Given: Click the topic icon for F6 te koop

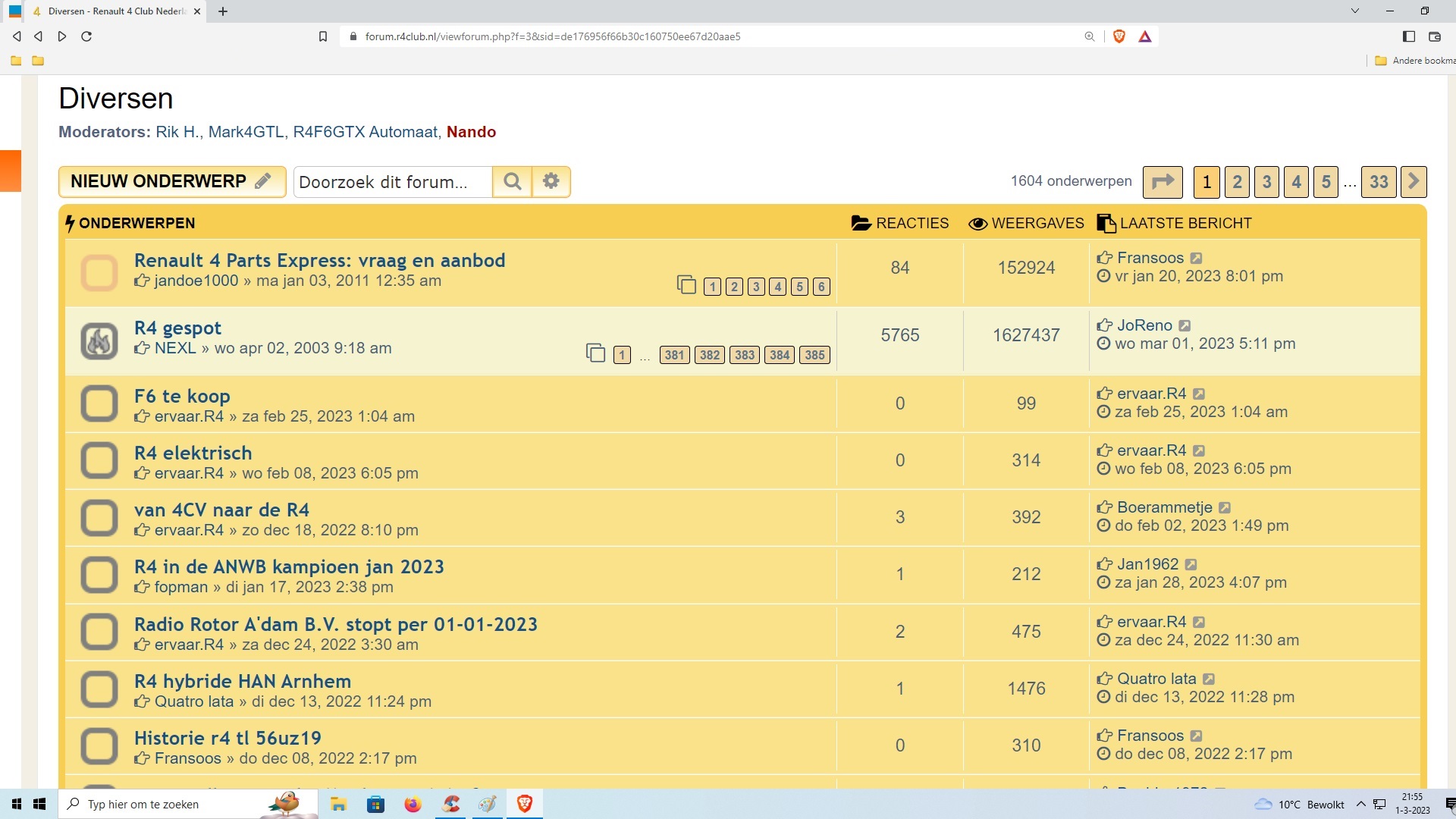Looking at the screenshot, I should [x=99, y=403].
